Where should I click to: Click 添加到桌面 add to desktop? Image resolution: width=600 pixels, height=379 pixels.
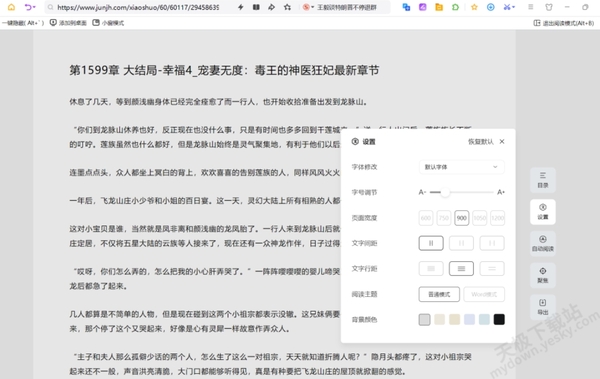click(68, 23)
